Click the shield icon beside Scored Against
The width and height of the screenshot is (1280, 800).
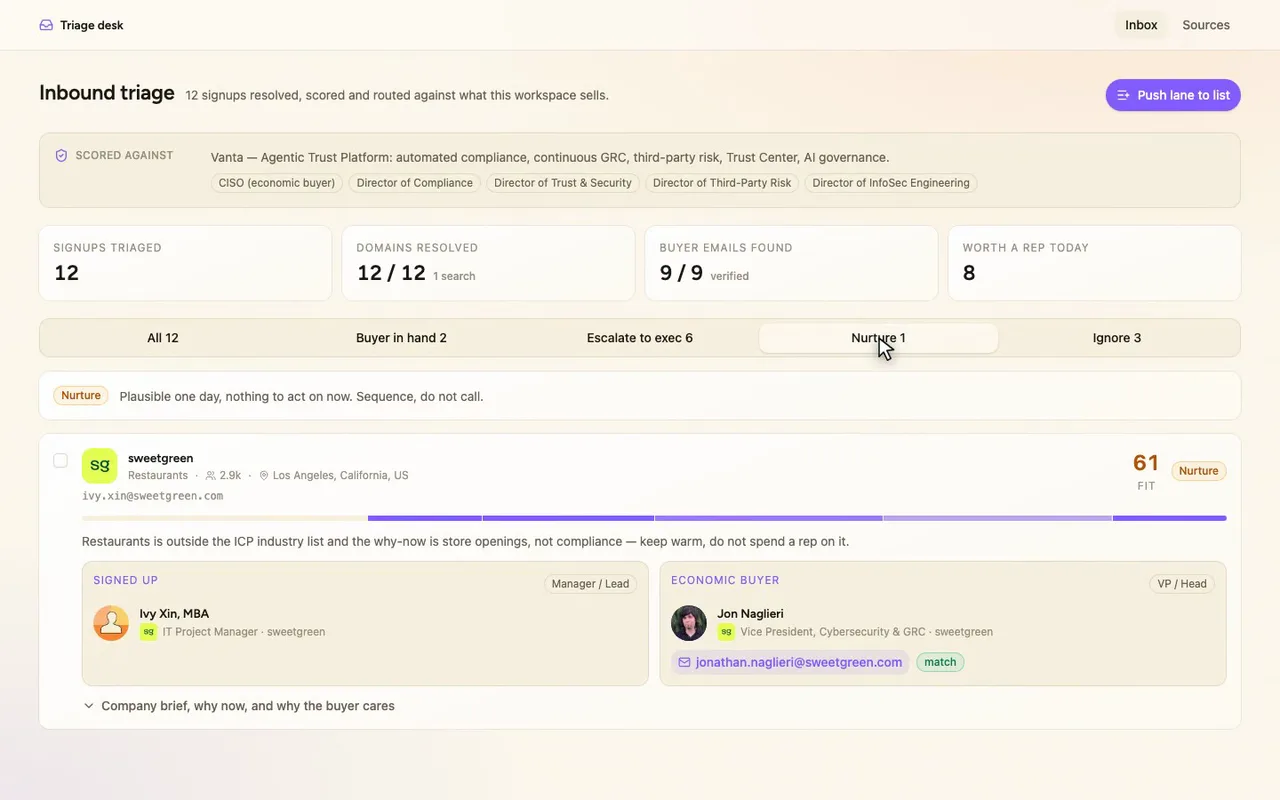click(61, 156)
